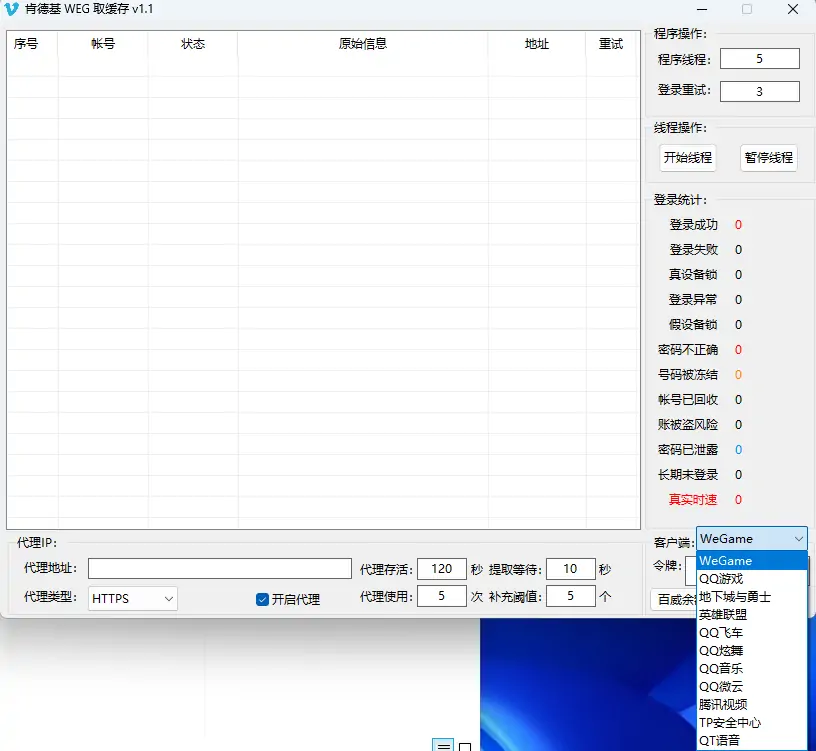Screen dimensions: 816x751
Task: Click the 重试 column header
Action: [611, 44]
